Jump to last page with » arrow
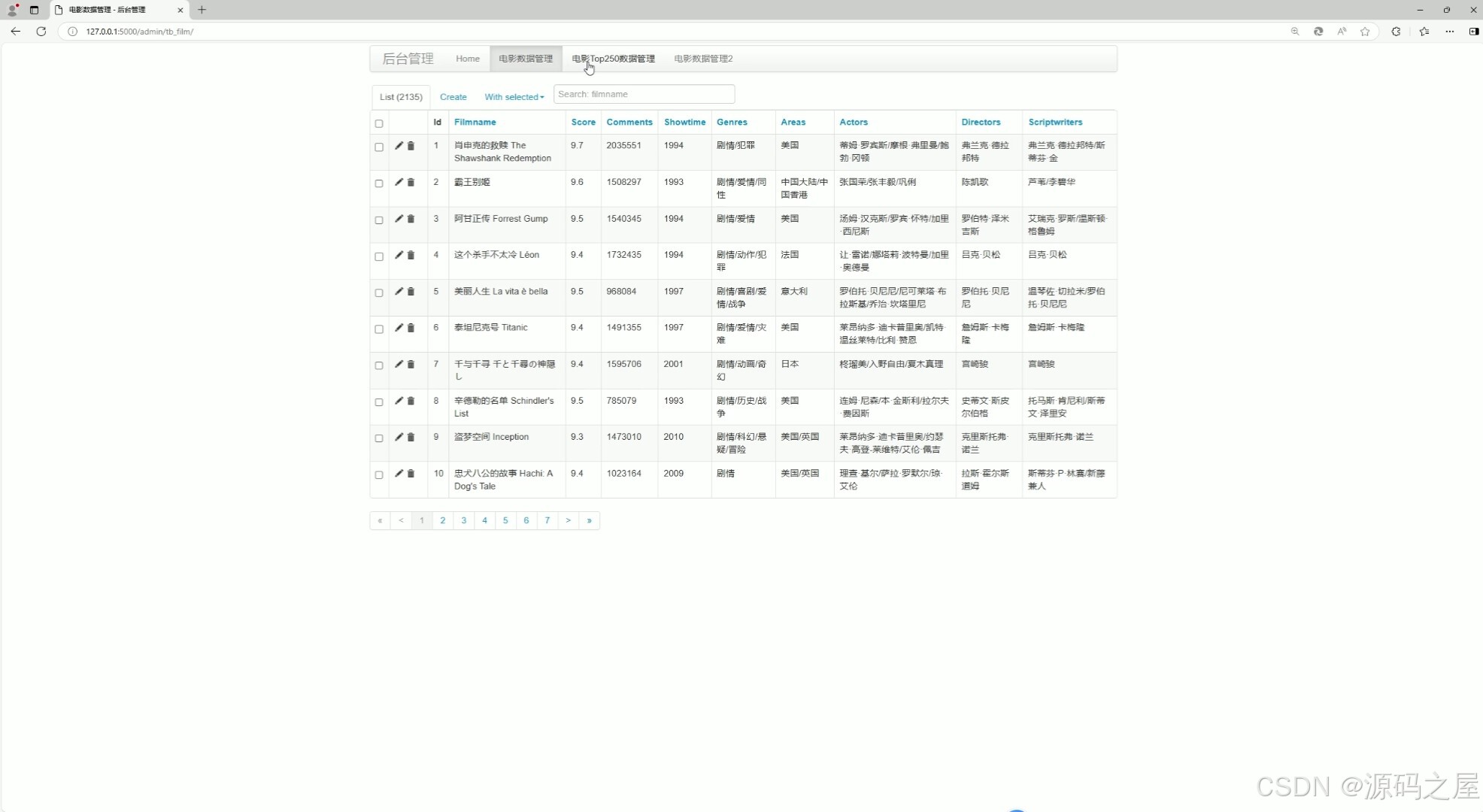Screen dimensions: 1483x812 (x=589, y=520)
